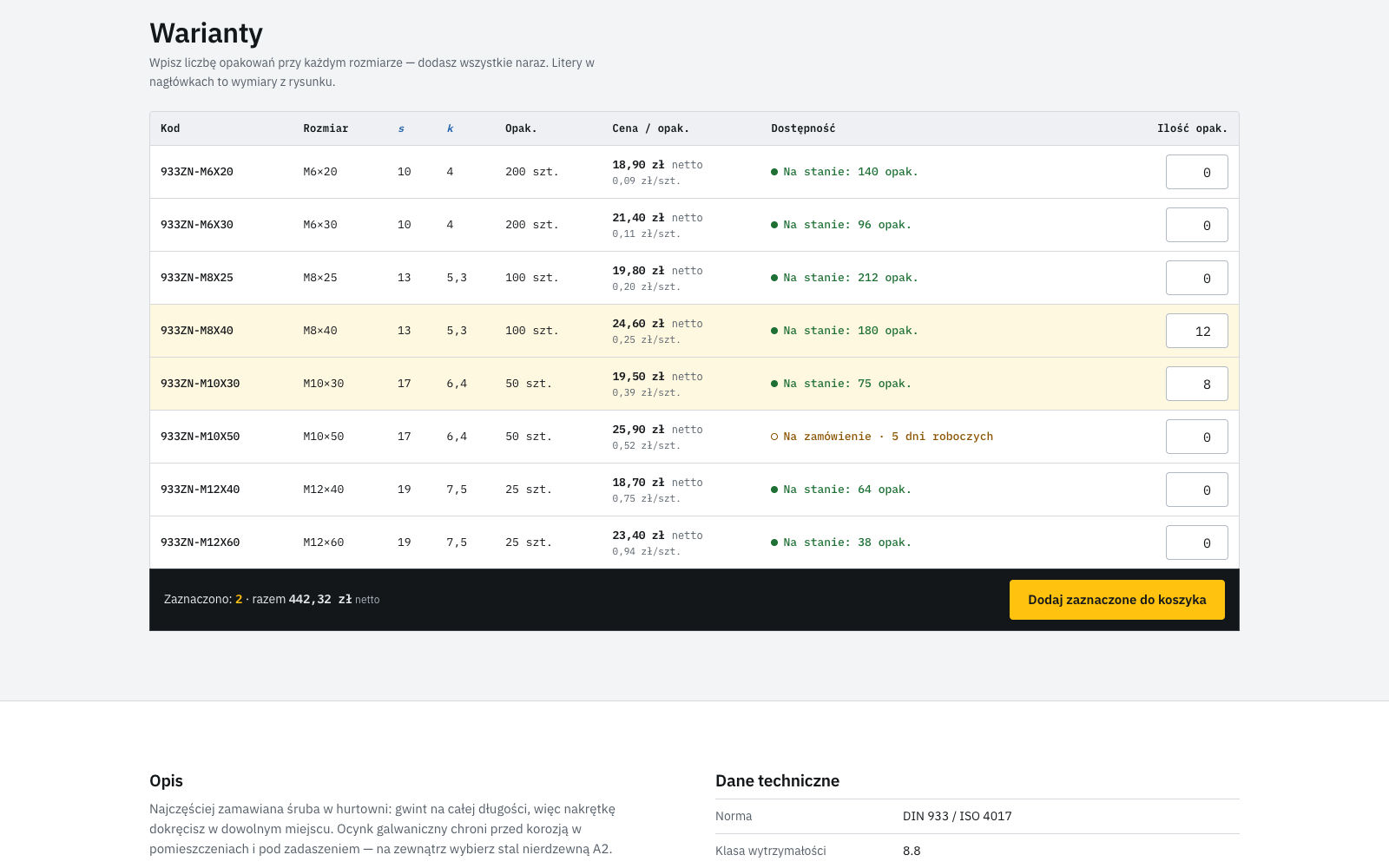This screenshot has width=1389, height=868.
Task: Click the blue 's' dimension column header
Action: [x=401, y=128]
